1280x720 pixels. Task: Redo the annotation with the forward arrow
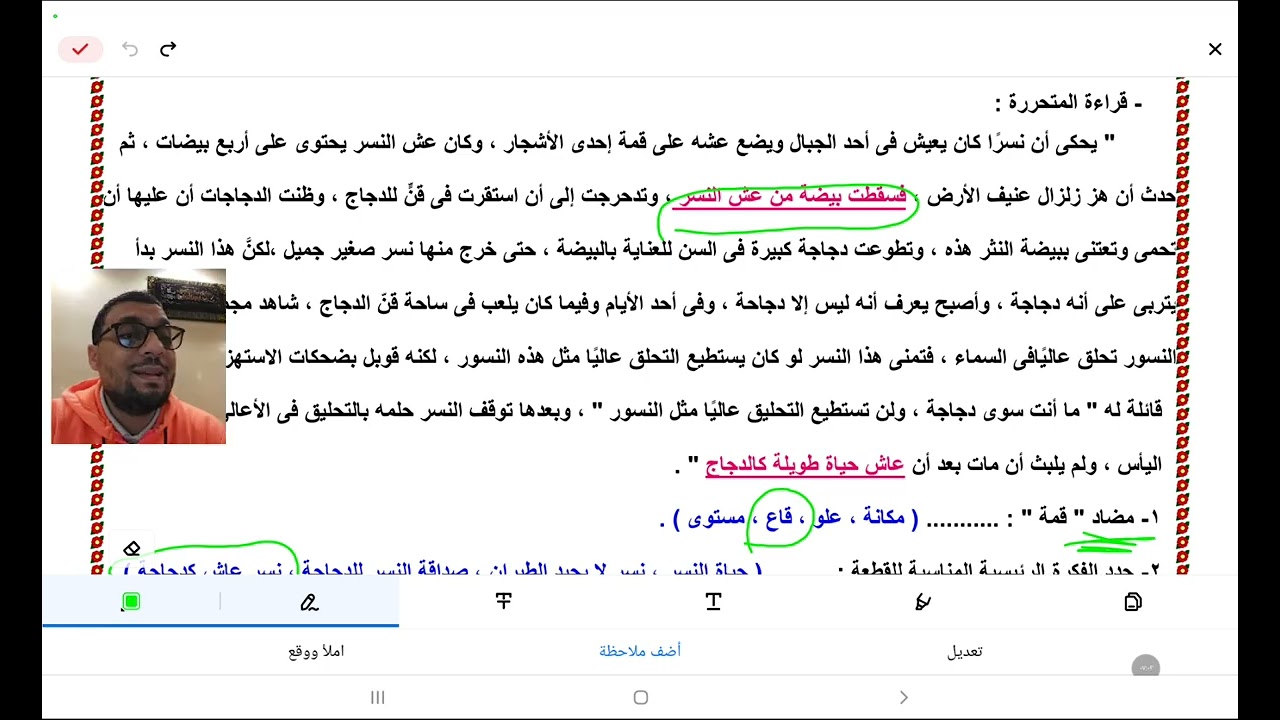[168, 49]
